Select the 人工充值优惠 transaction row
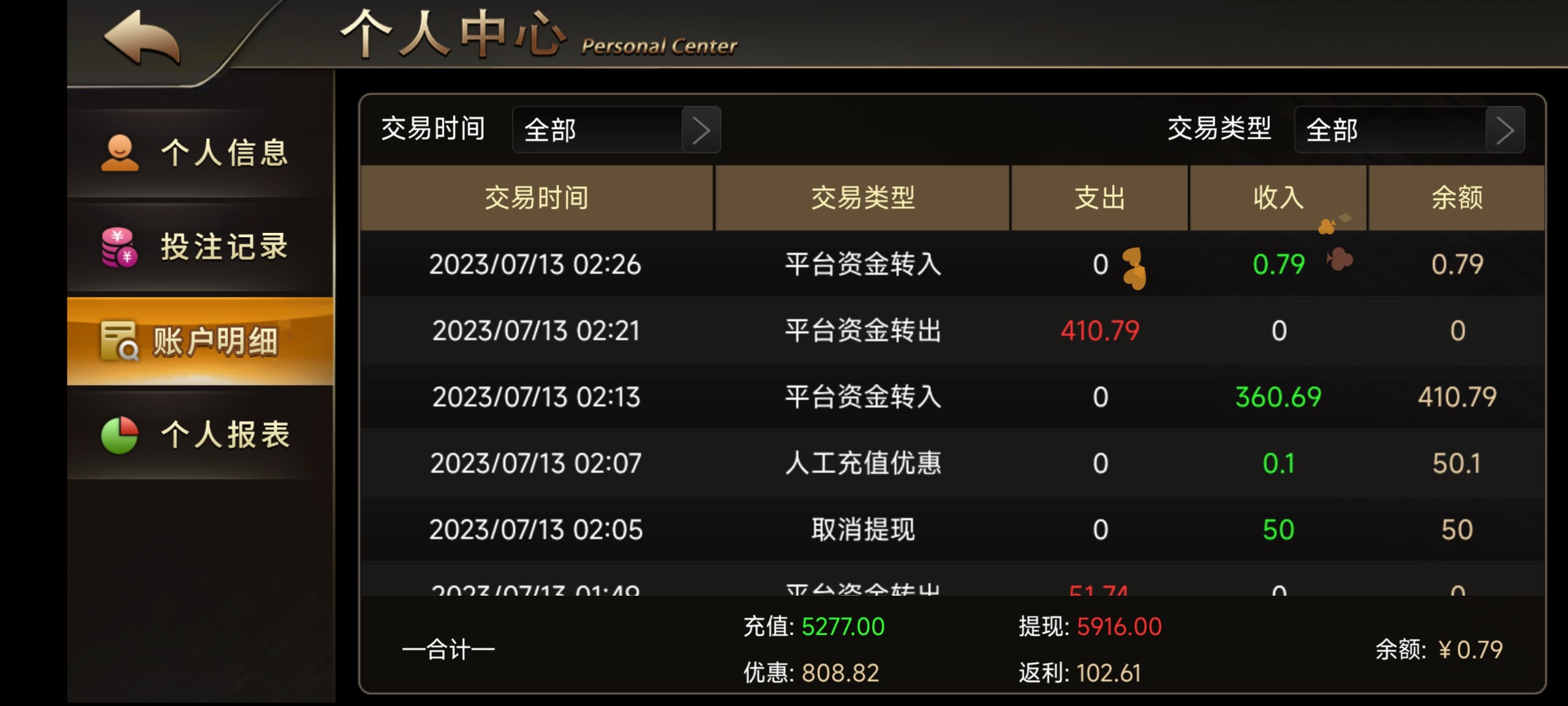The height and width of the screenshot is (706, 1568). click(952, 463)
